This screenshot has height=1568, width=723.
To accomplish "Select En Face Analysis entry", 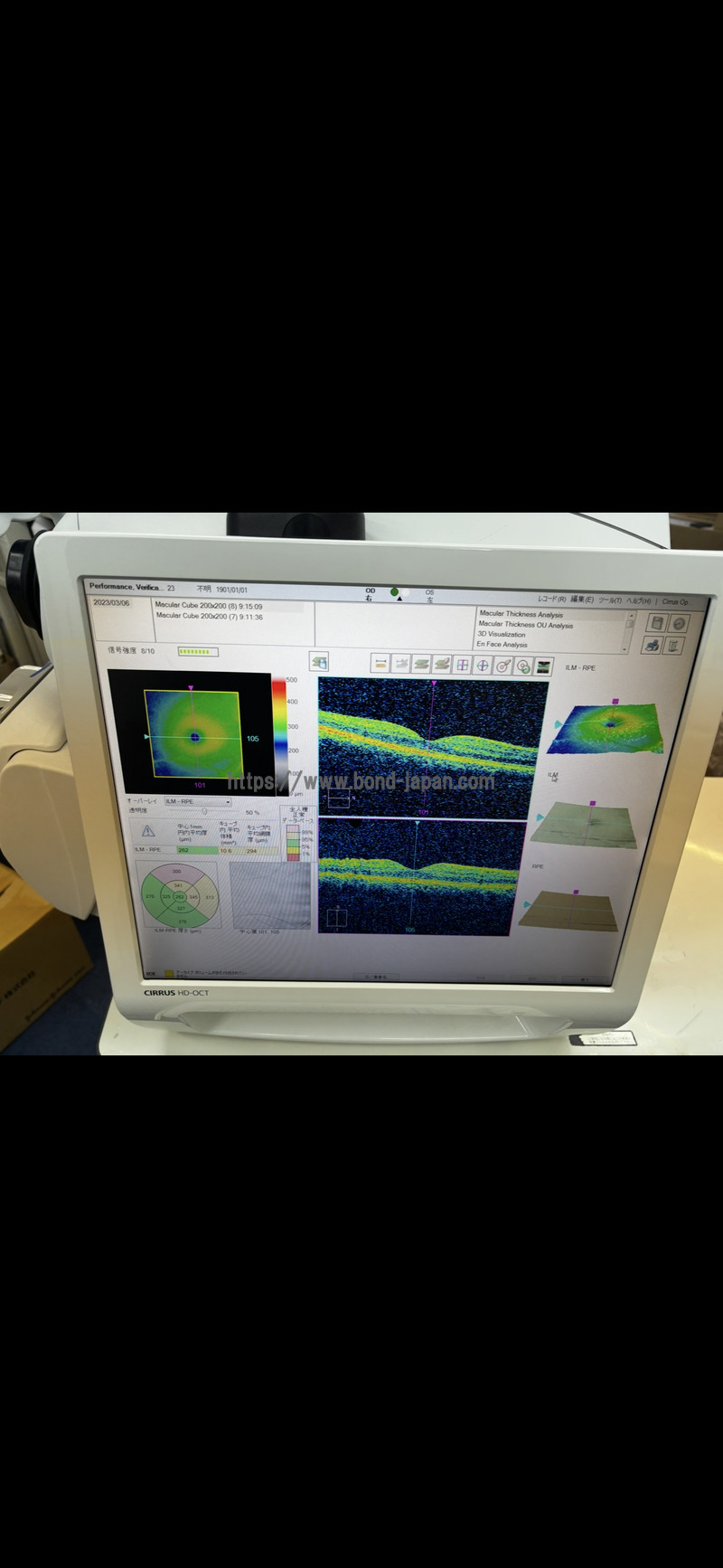I will (x=502, y=645).
